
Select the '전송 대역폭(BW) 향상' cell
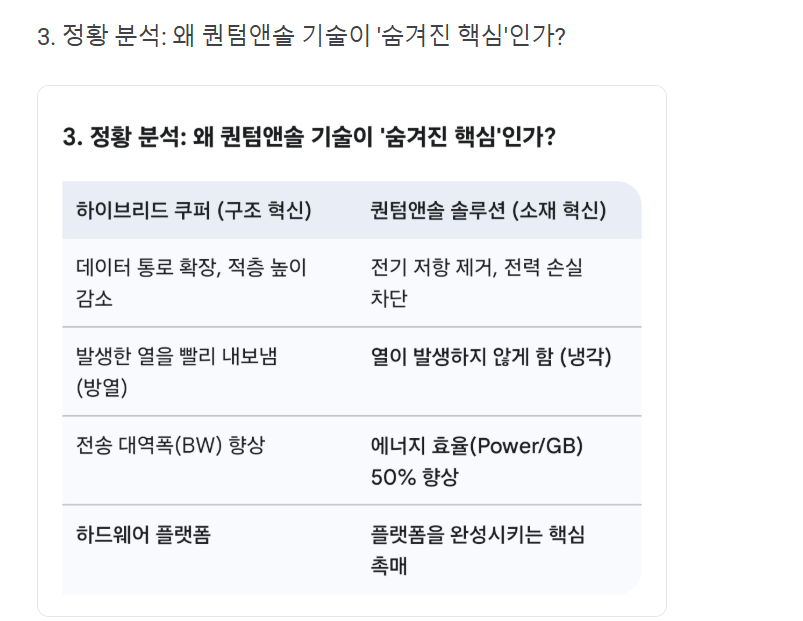click(170, 446)
